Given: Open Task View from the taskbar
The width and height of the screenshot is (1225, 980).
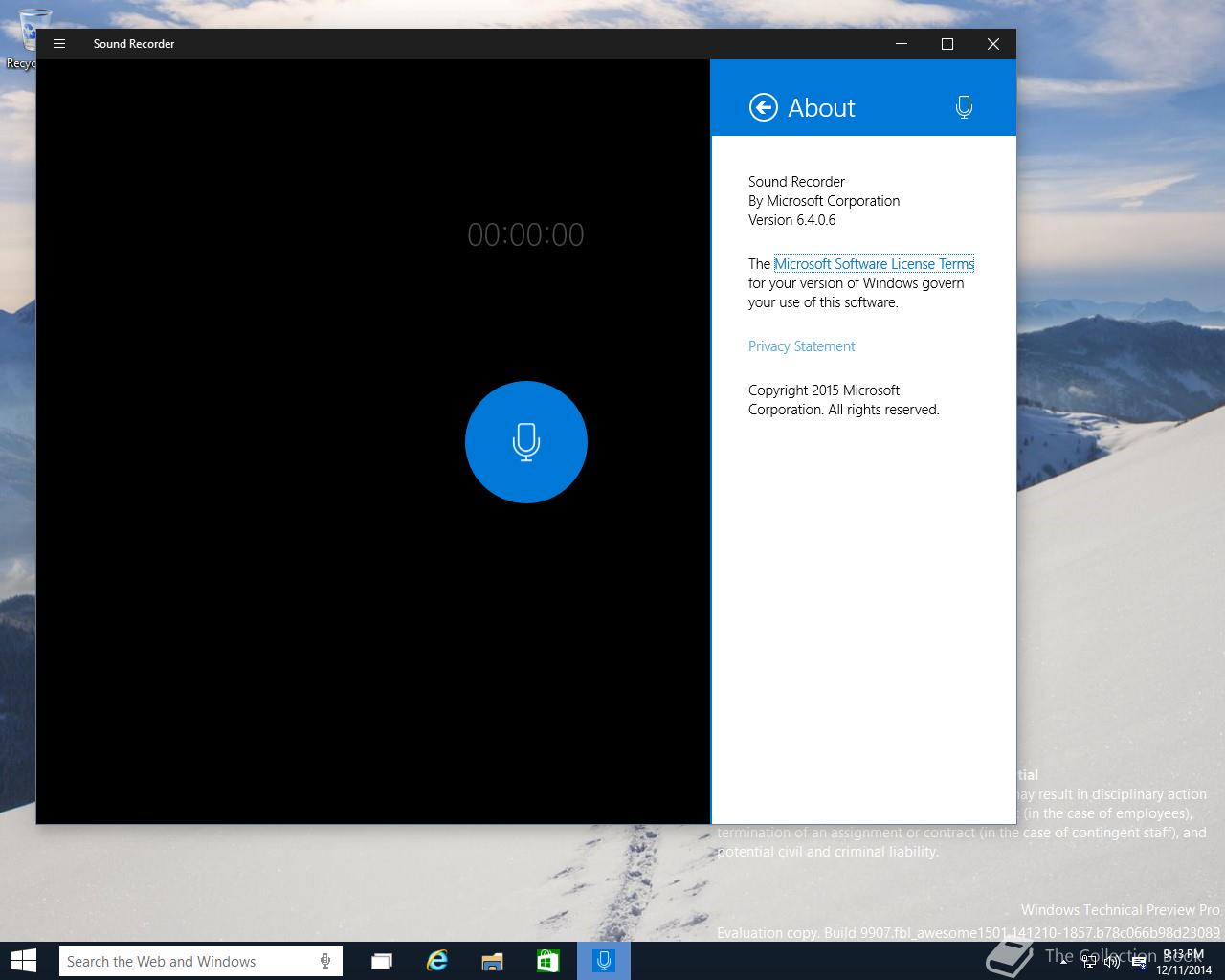Looking at the screenshot, I should point(382,961).
